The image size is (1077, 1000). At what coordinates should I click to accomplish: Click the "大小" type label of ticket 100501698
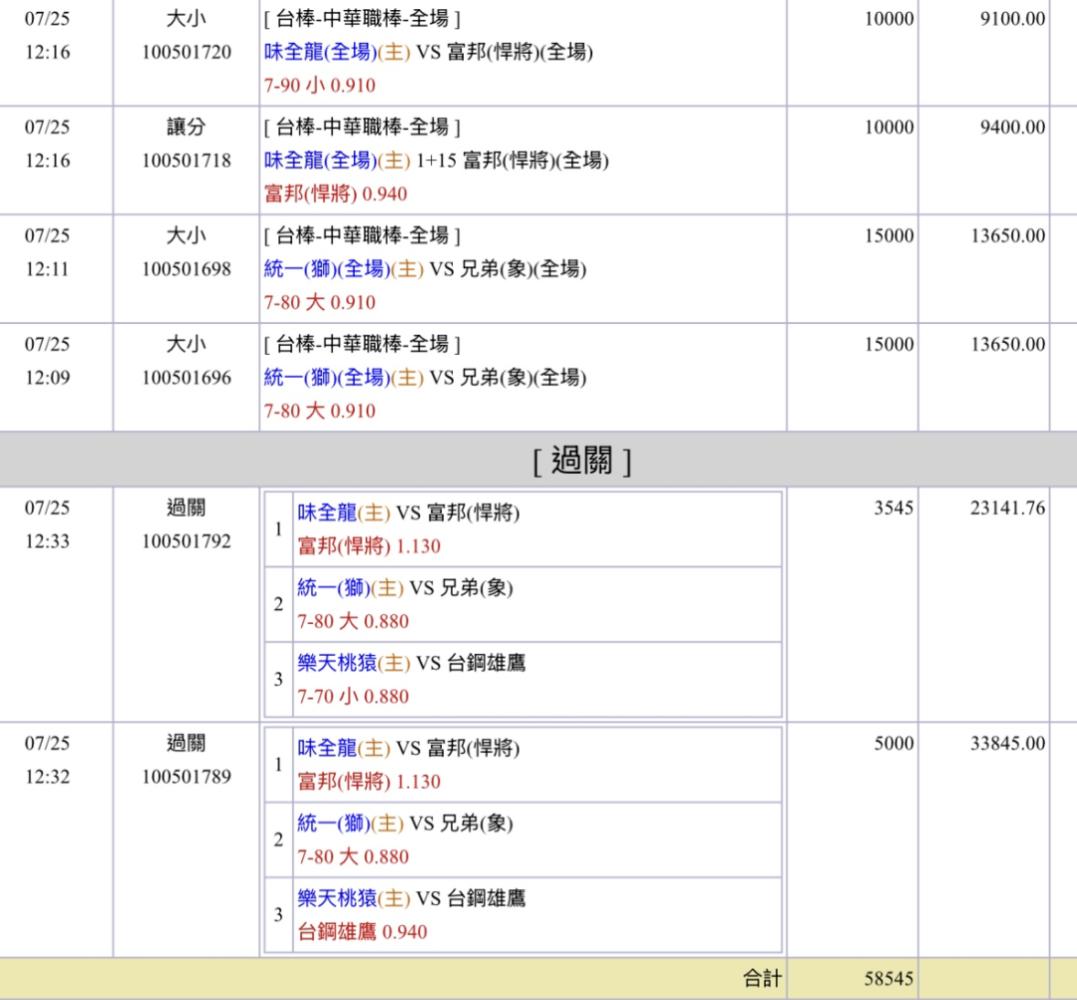[186, 236]
